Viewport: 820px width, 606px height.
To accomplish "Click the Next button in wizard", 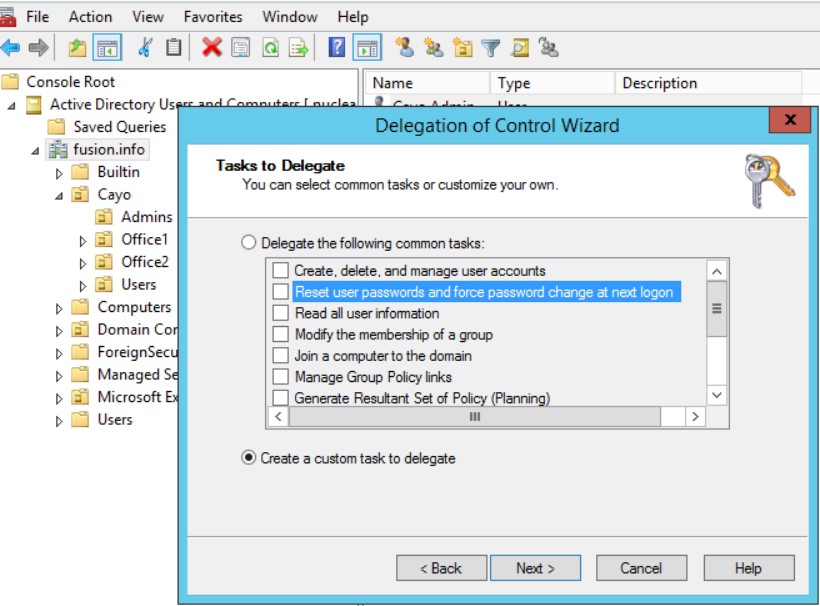I will pos(536,568).
